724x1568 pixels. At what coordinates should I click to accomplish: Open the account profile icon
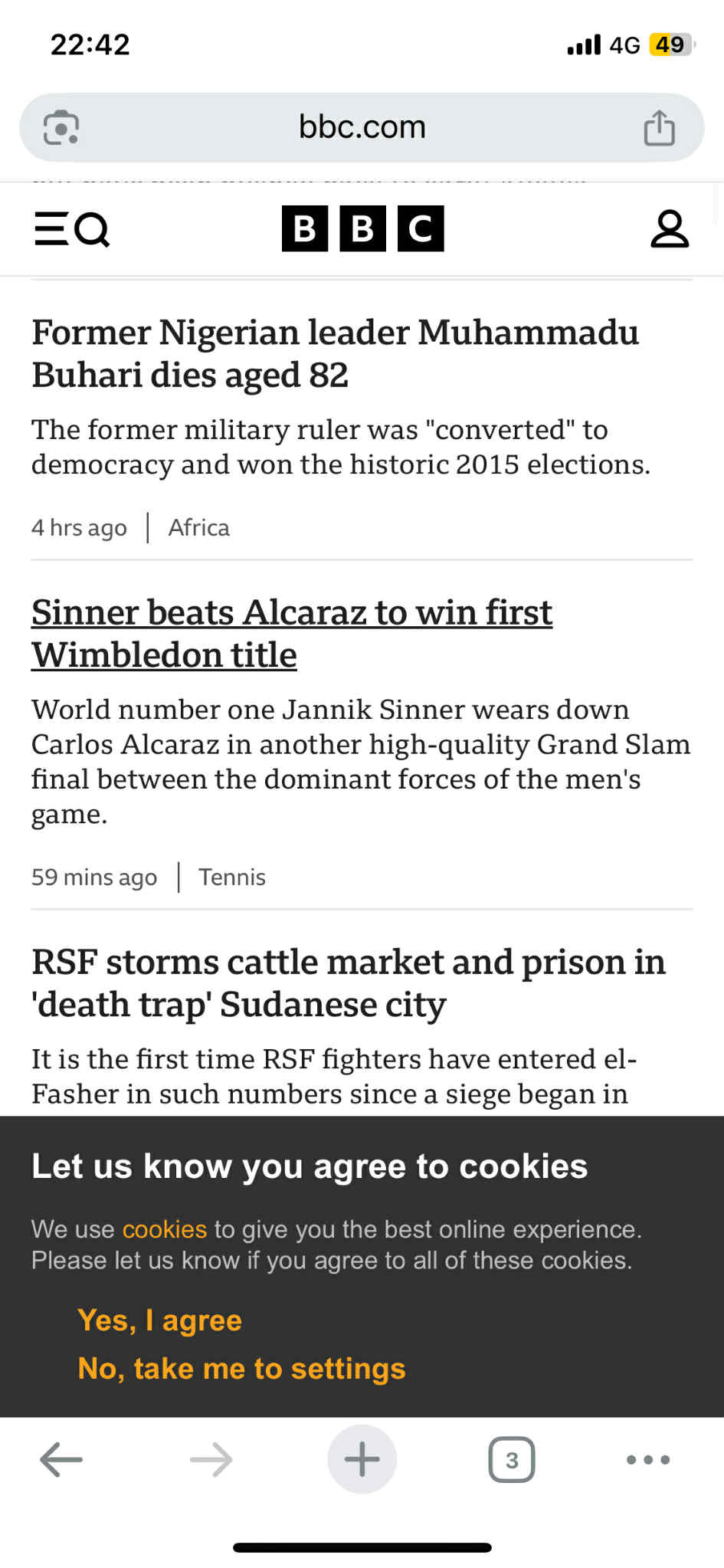coord(669,229)
